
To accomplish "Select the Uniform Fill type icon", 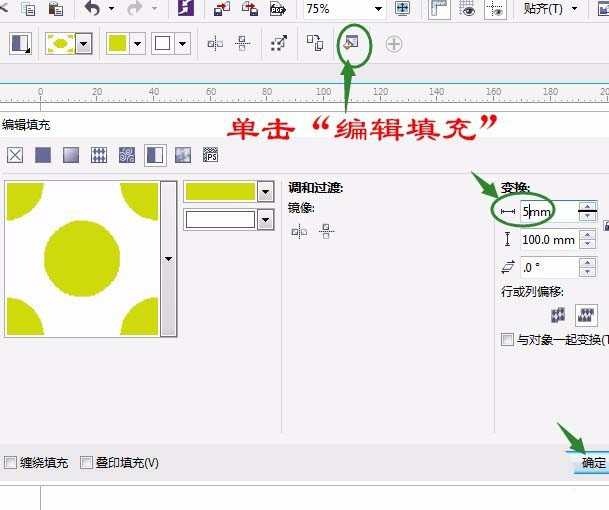I will point(43,155).
